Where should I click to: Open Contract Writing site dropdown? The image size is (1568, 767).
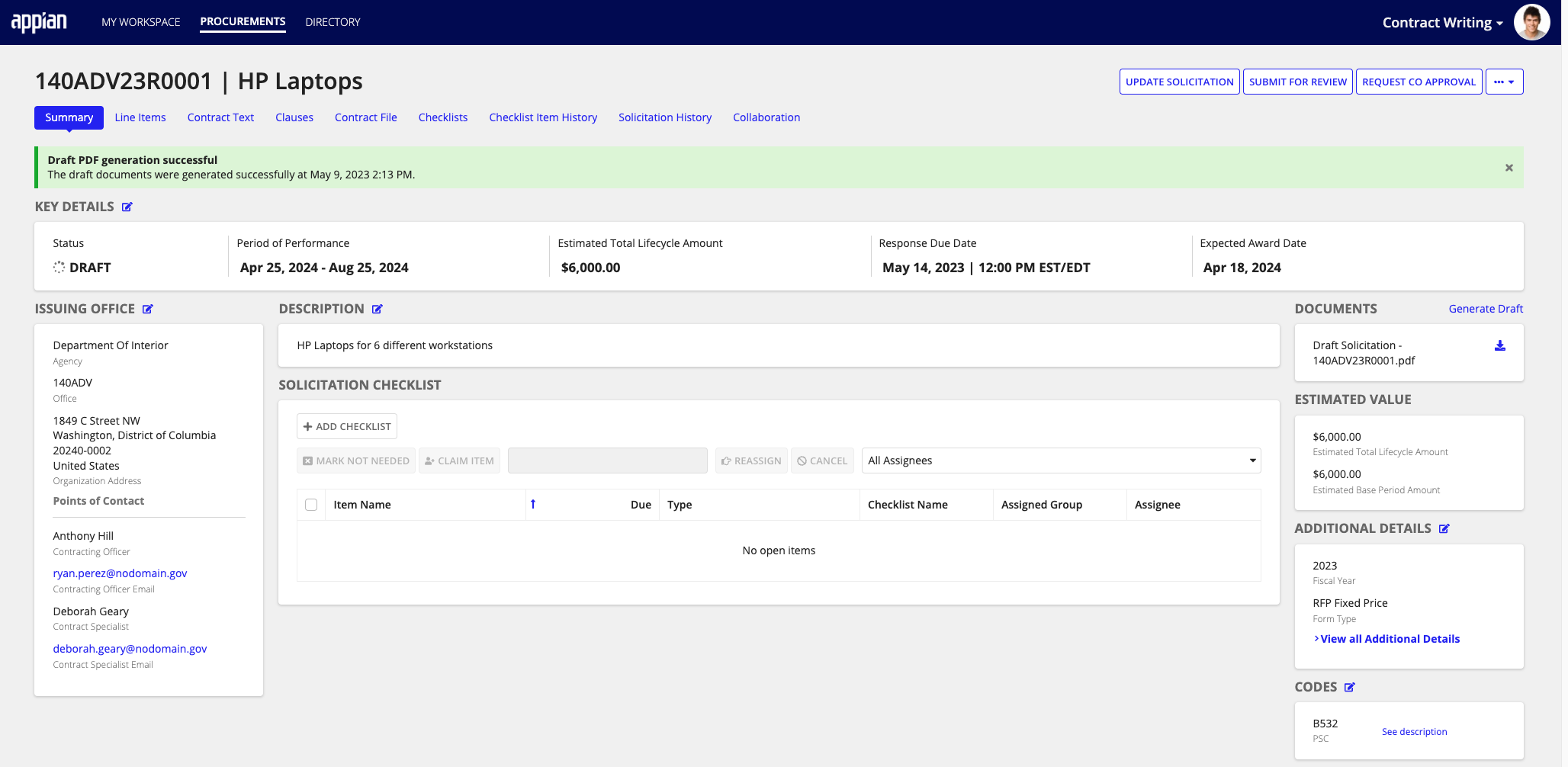pos(1442,22)
